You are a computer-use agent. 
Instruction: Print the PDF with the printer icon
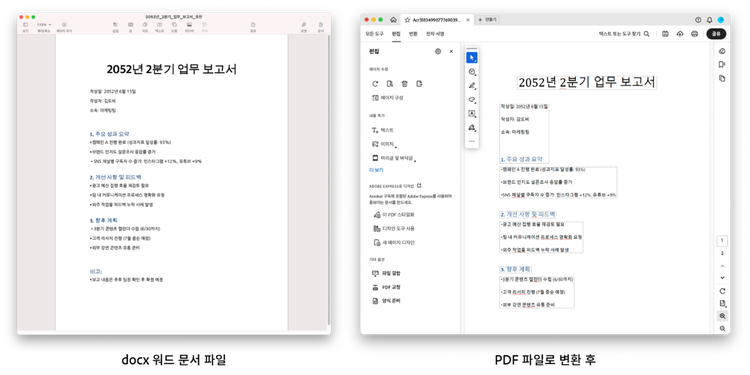[x=695, y=34]
